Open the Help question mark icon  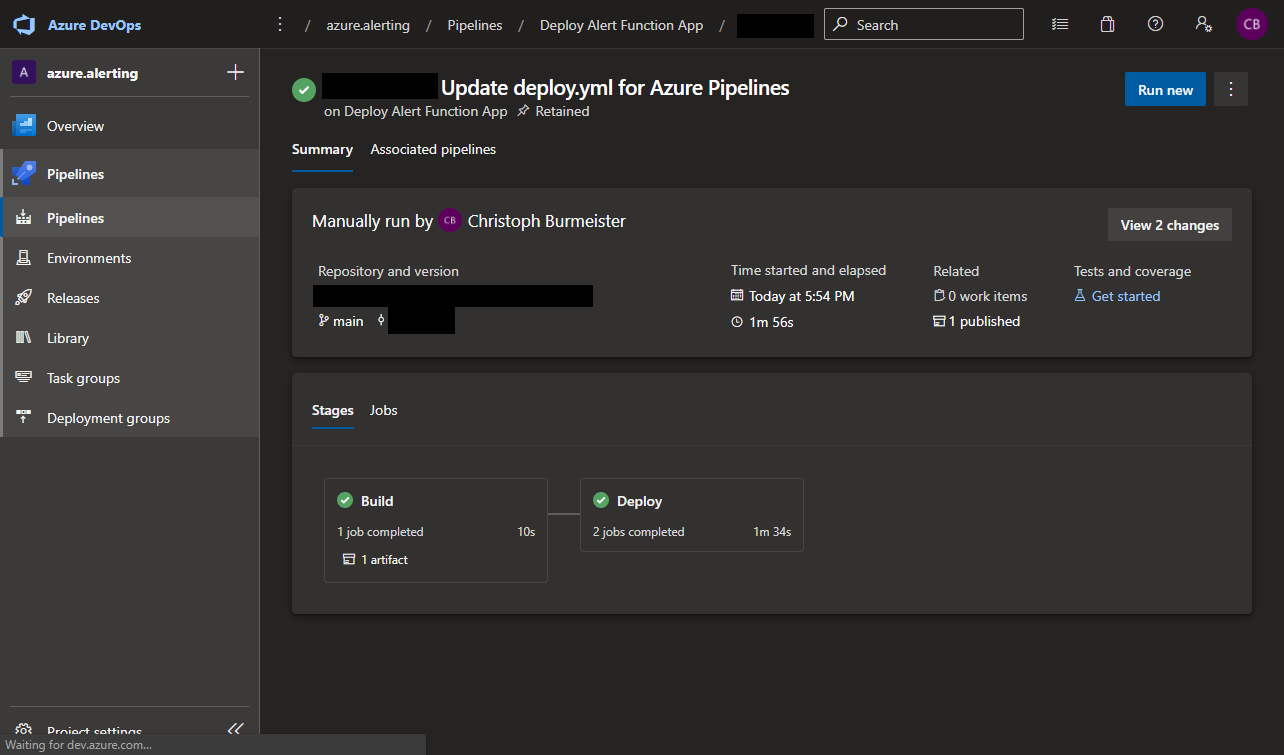(1155, 24)
